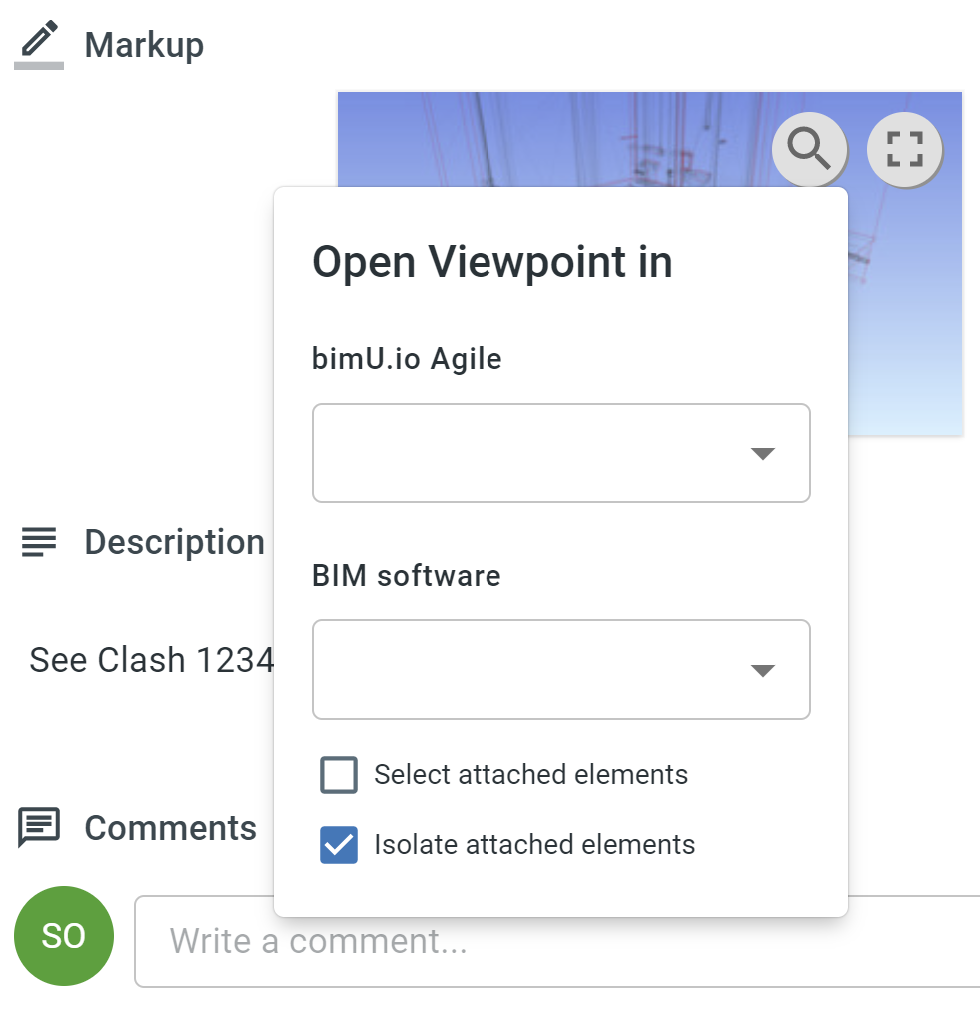Open the BIM software dropdown field
980x1015 pixels.
[561, 669]
